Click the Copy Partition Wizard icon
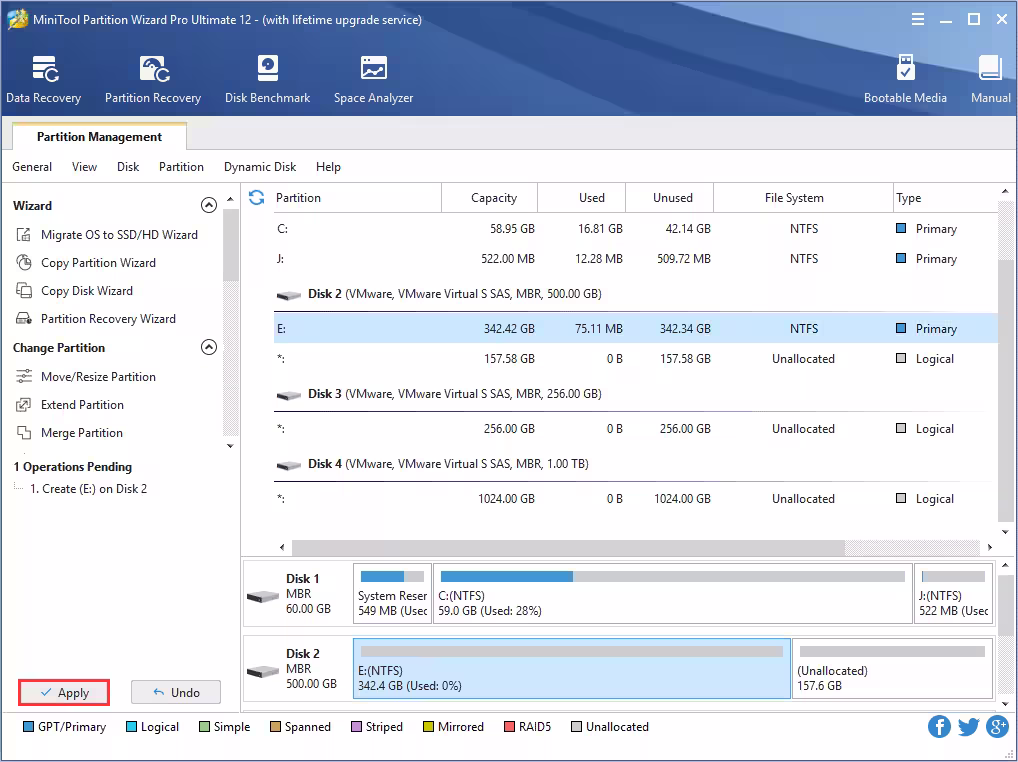Screen dimensions: 1018x762 (24, 262)
